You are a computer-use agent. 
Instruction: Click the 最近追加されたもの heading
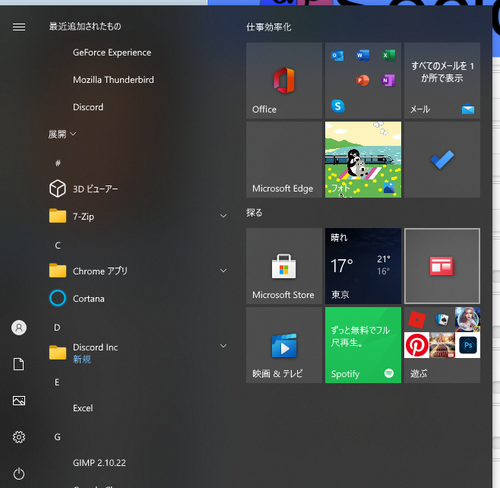click(x=85, y=26)
